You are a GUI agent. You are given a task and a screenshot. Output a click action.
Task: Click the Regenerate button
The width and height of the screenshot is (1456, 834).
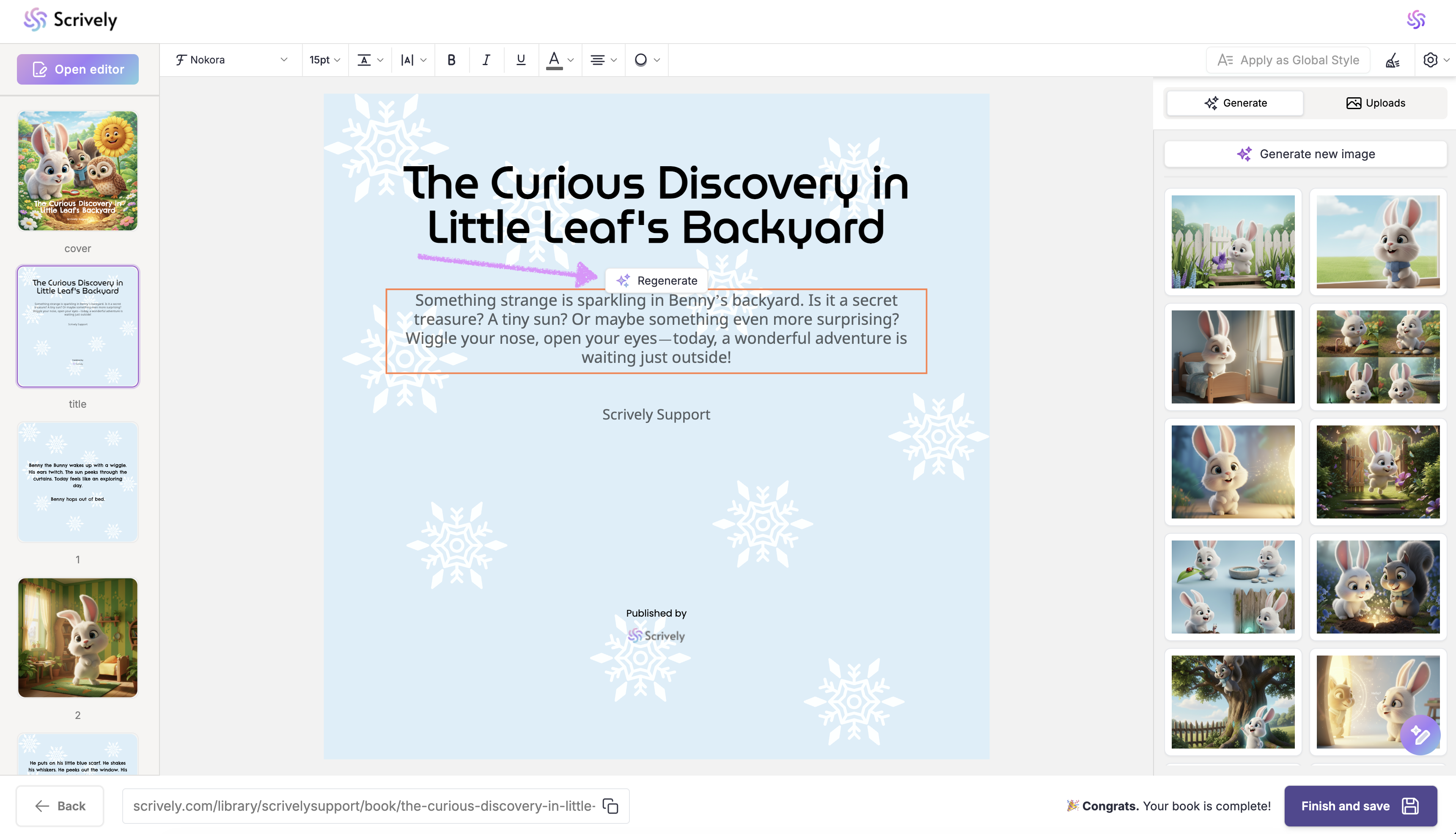(657, 281)
